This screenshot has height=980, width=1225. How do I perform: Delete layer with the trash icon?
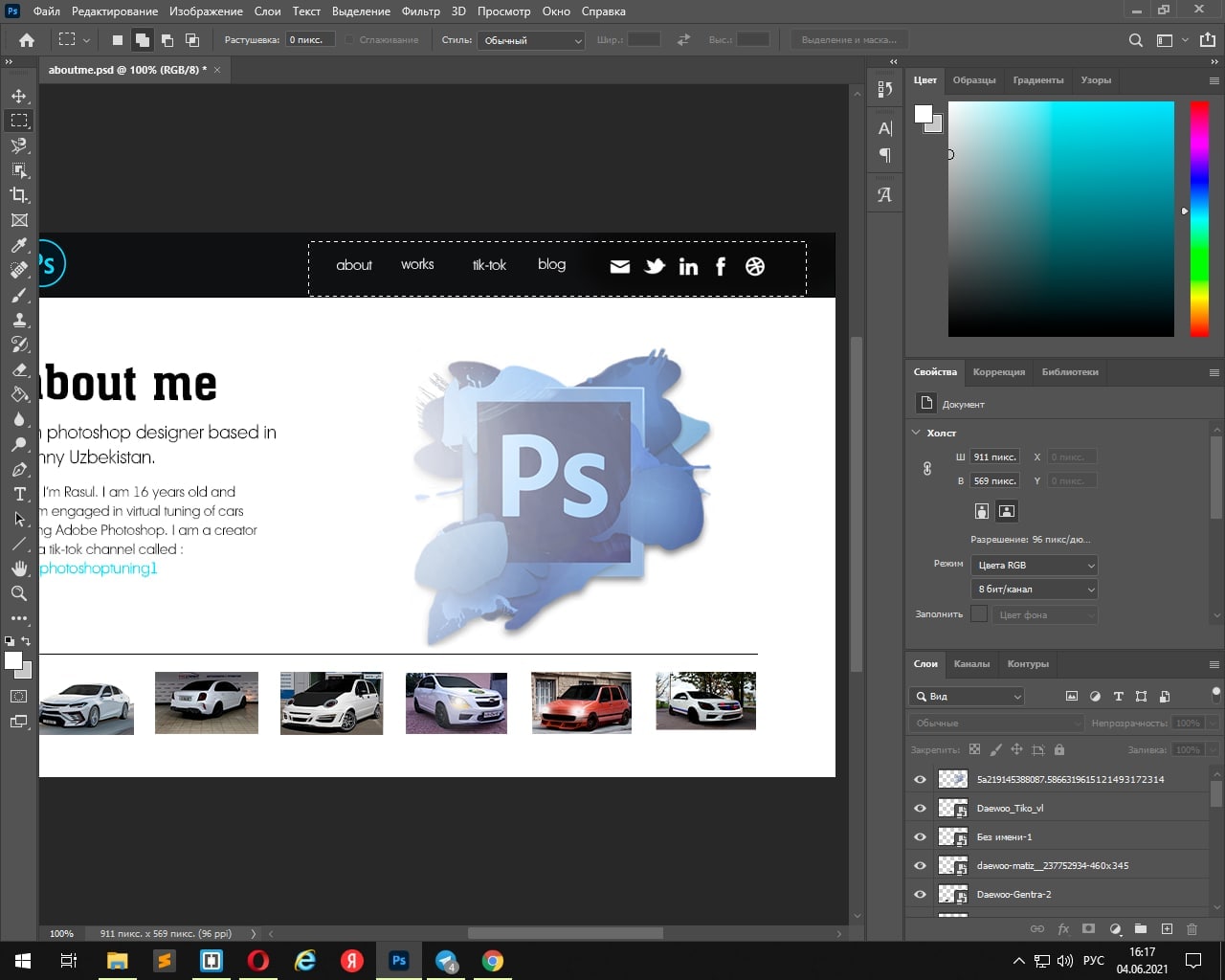1192,928
